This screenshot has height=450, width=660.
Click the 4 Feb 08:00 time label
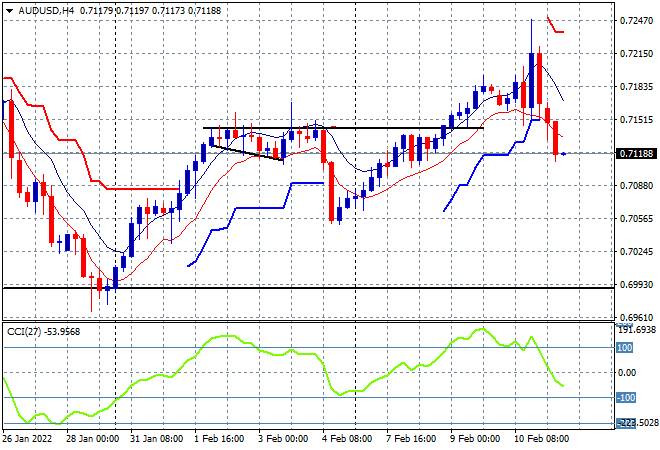[347, 439]
